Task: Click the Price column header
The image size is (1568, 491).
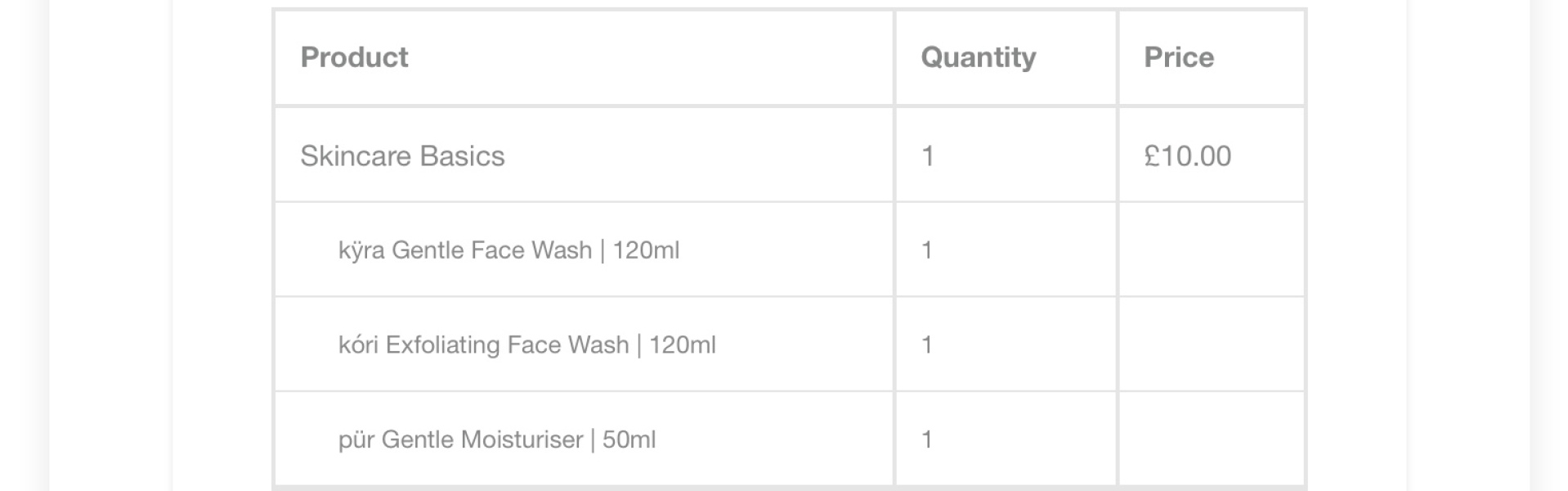Action: (x=1178, y=57)
